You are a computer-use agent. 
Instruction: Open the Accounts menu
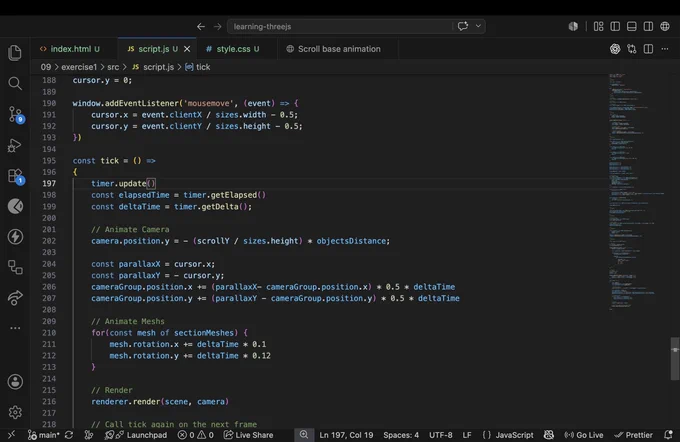15,382
